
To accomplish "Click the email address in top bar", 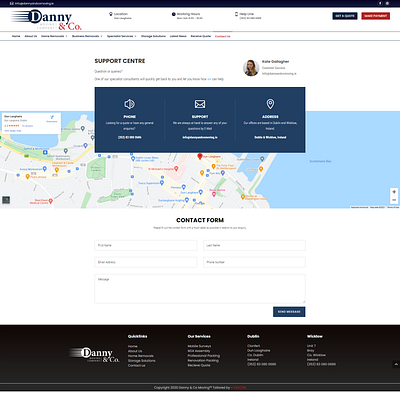I will (34, 3).
